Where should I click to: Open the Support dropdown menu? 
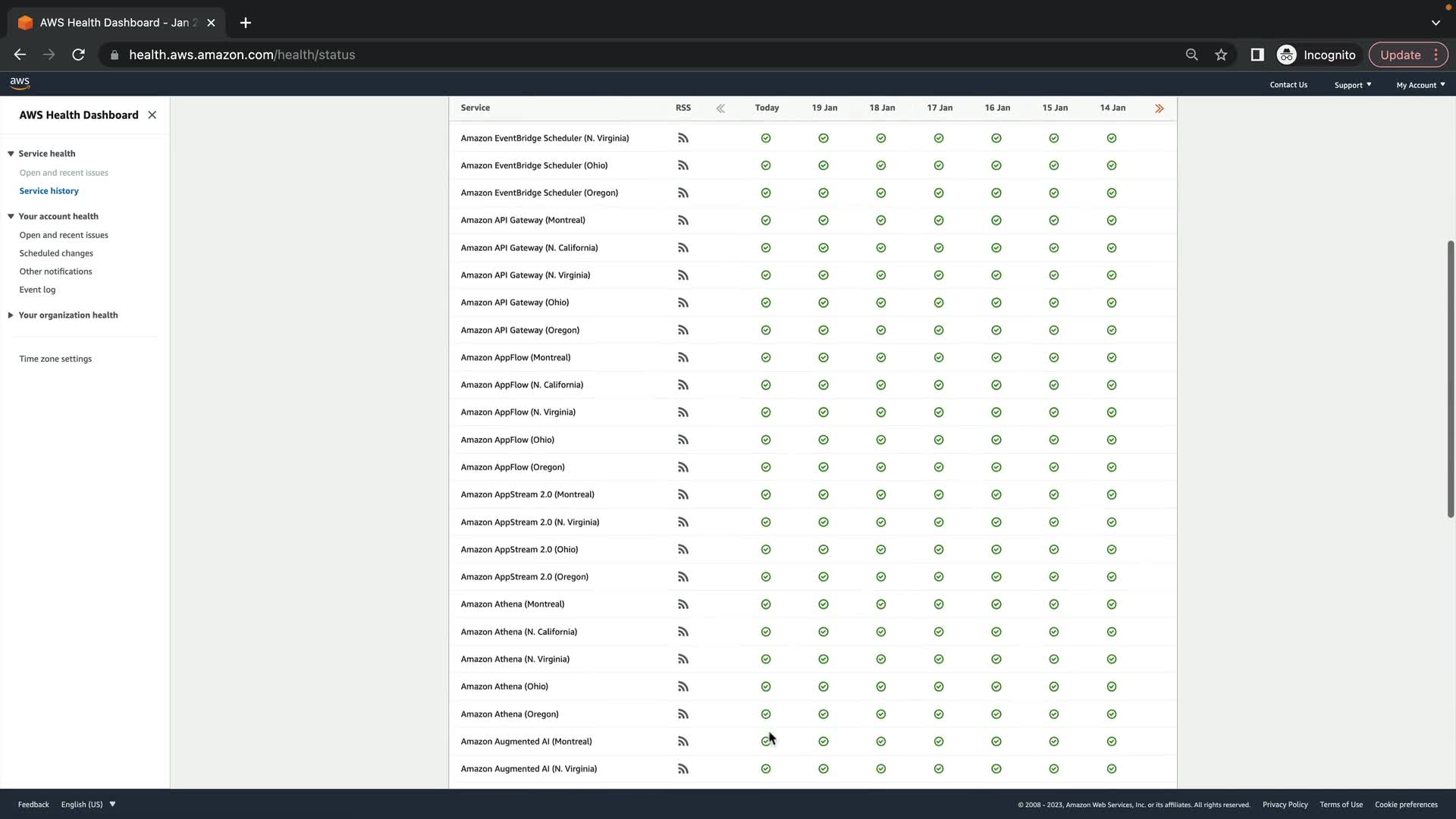1352,85
